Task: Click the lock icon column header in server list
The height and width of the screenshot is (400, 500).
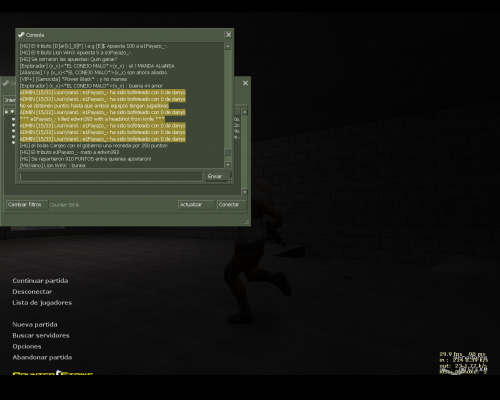Action: point(6,111)
